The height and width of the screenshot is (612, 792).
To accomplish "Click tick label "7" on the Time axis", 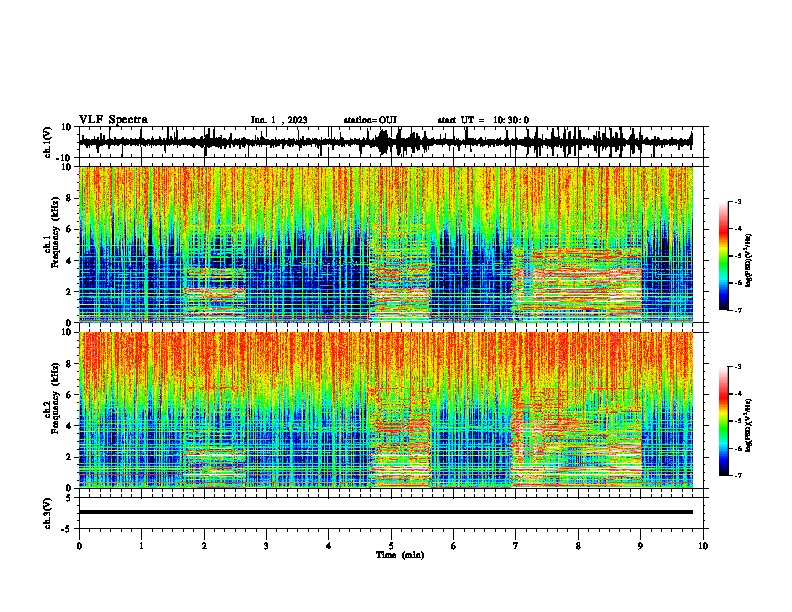I will pyautogui.click(x=516, y=546).
